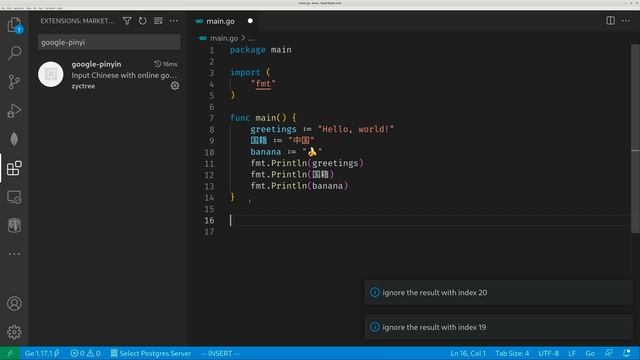
Task: Open Extensions views and more actions menu
Action: (174, 21)
